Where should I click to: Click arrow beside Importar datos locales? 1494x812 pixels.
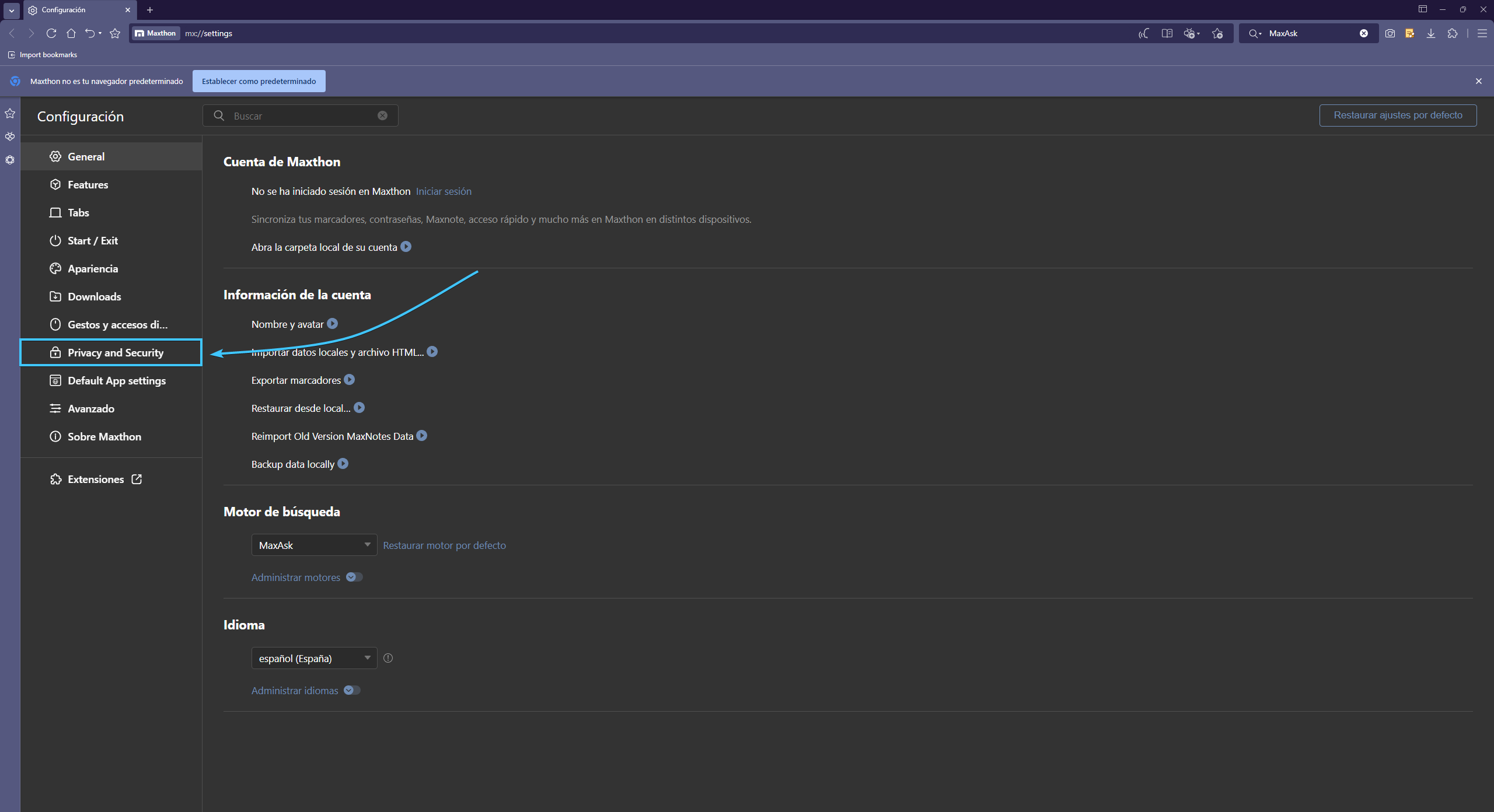(432, 352)
